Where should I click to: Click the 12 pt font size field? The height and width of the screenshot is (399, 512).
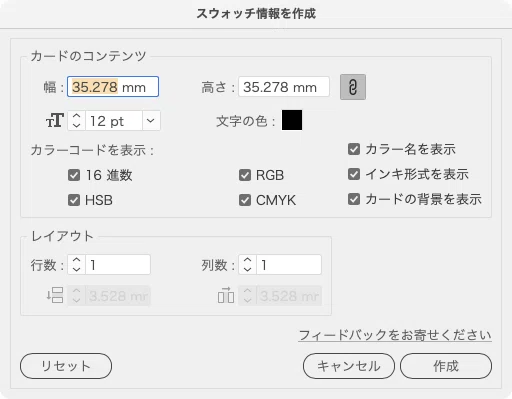(x=114, y=120)
